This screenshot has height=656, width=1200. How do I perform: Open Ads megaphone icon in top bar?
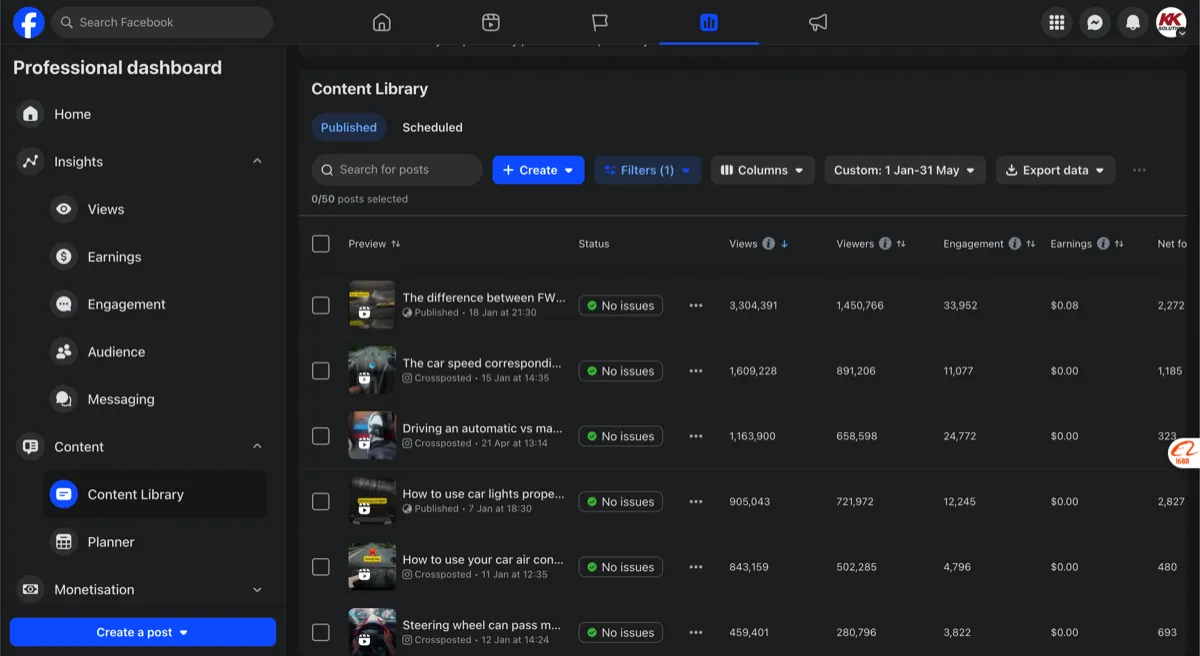click(x=818, y=22)
